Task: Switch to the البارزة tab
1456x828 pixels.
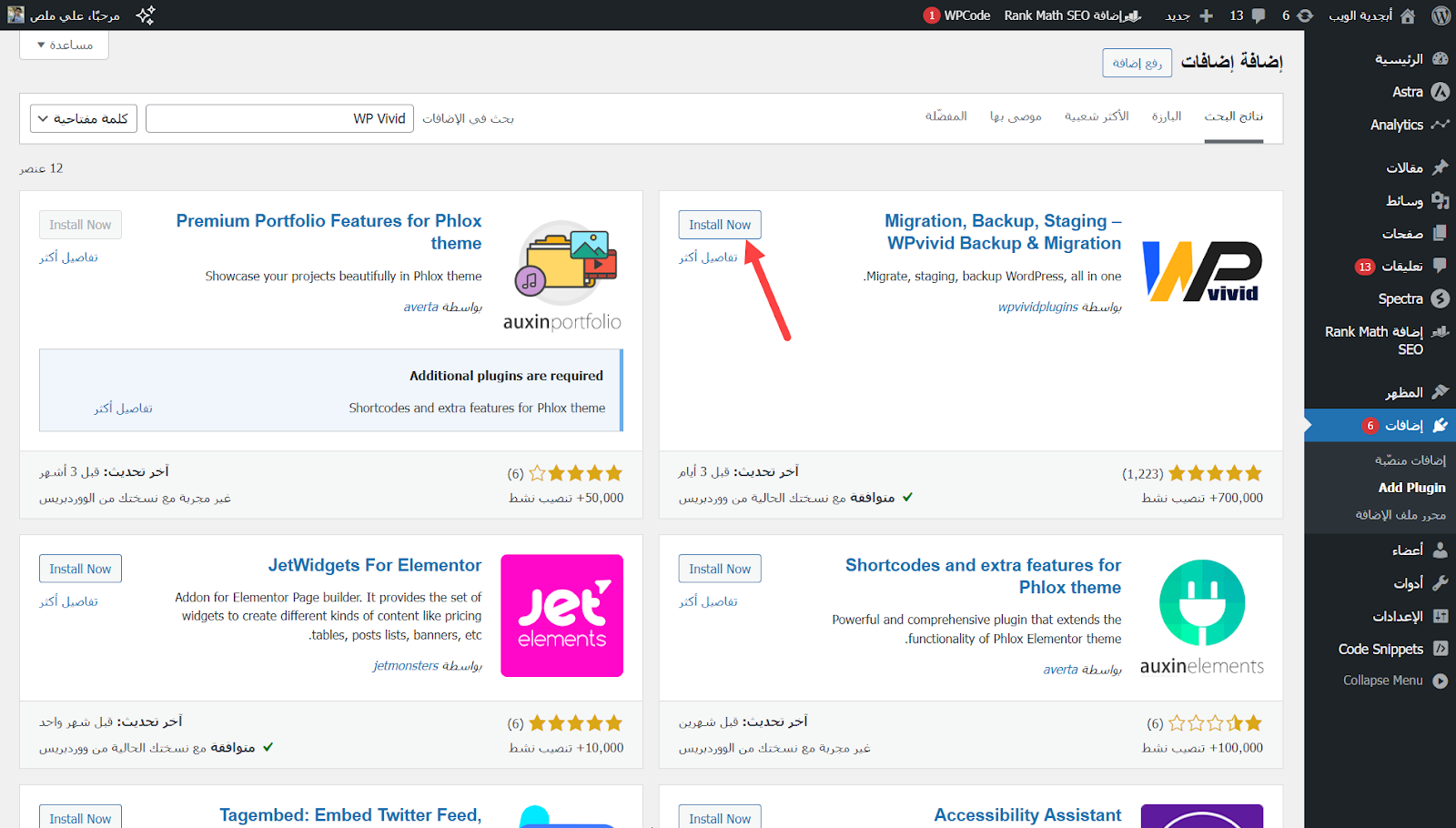Action: pos(1167,116)
